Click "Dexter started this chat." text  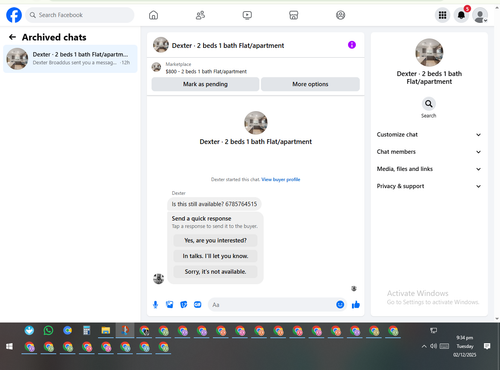[x=235, y=179]
